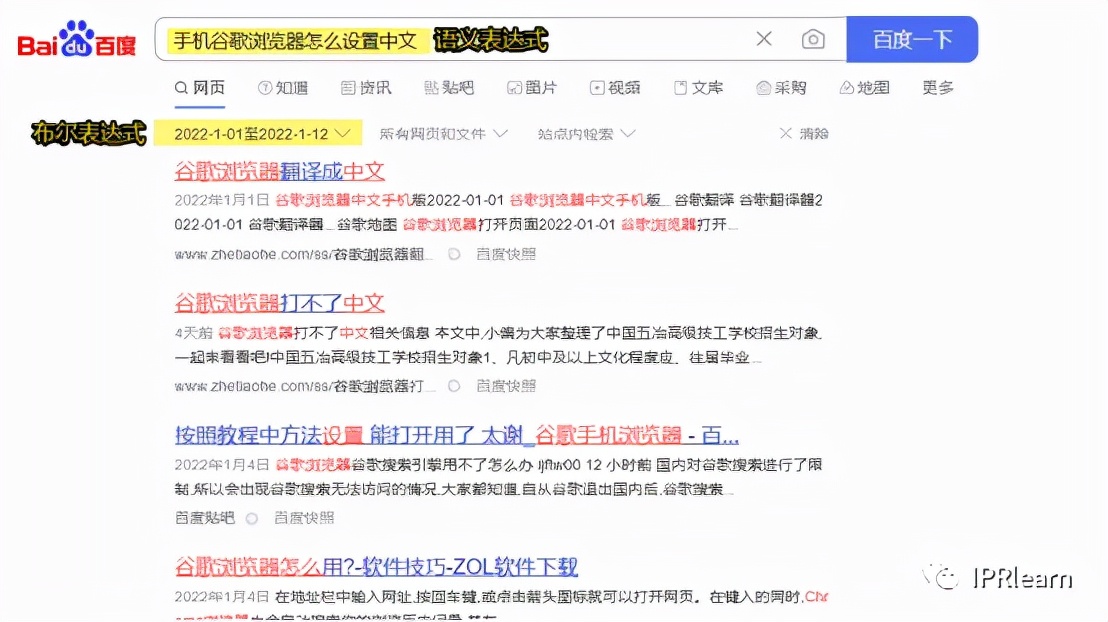Switch to the 采购 tab

pos(781,88)
